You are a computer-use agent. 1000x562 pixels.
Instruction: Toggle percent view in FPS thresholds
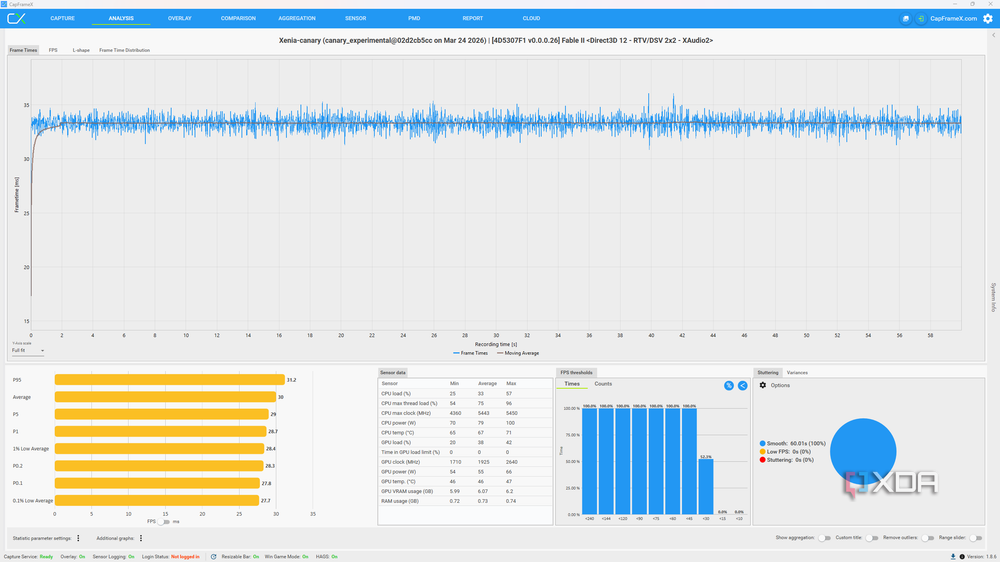(728, 385)
